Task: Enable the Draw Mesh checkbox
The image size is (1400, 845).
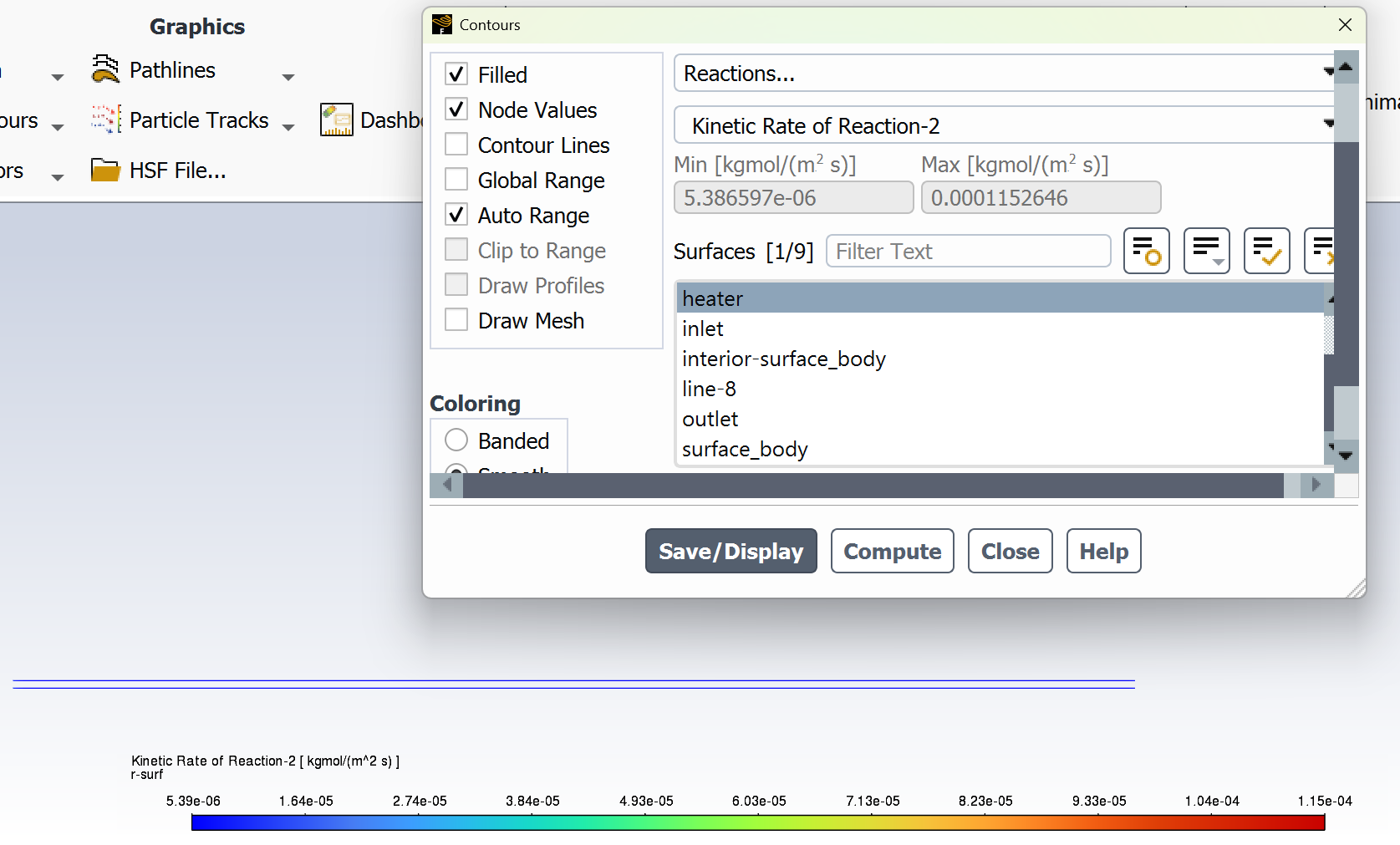Action: pos(456,320)
